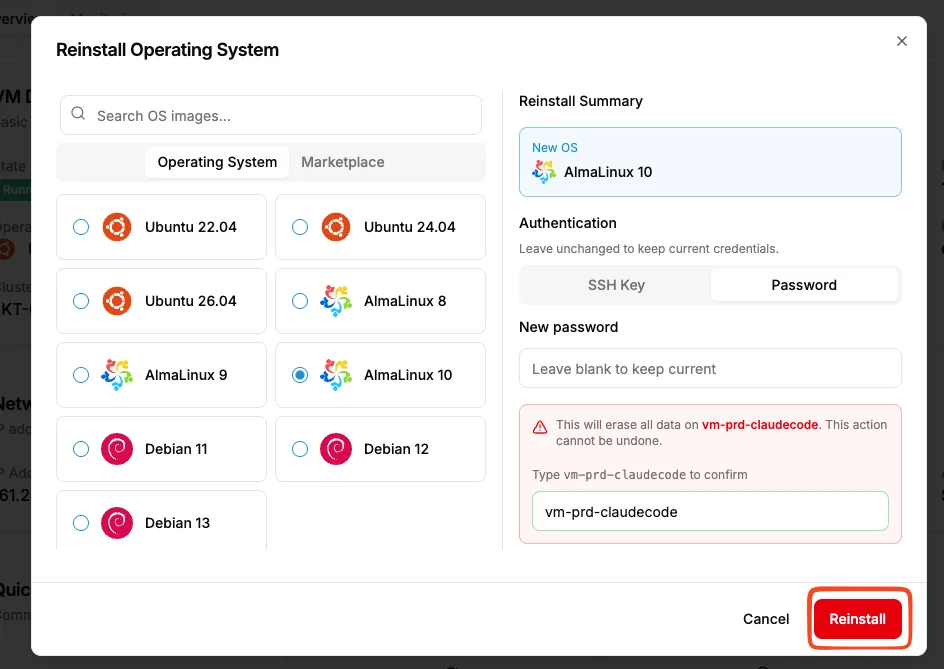Image resolution: width=944 pixels, height=669 pixels.
Task: Switch to the Operating System tab
Action: pyautogui.click(x=217, y=162)
